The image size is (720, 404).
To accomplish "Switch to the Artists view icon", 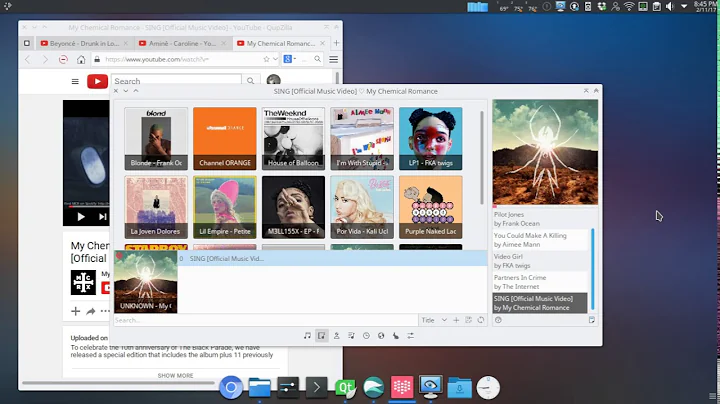I will pos(337,336).
